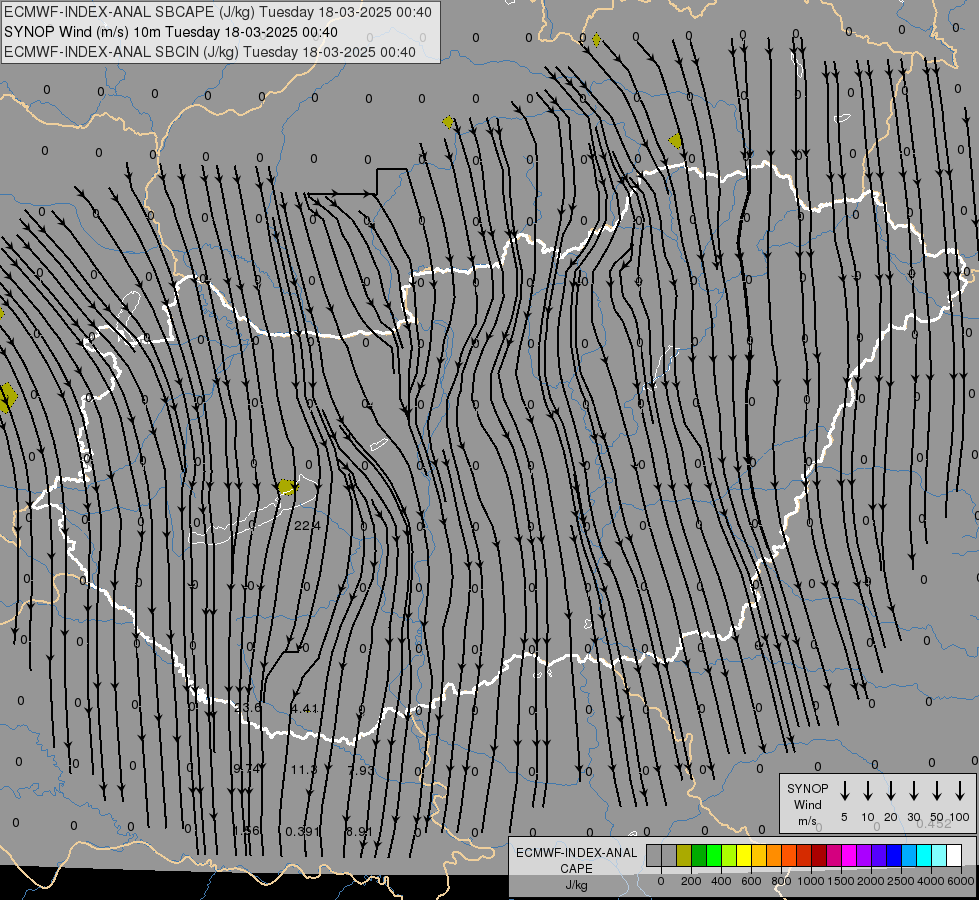Click the 1.56 value on the map
Viewport: 979px width, 900px height.
246,831
